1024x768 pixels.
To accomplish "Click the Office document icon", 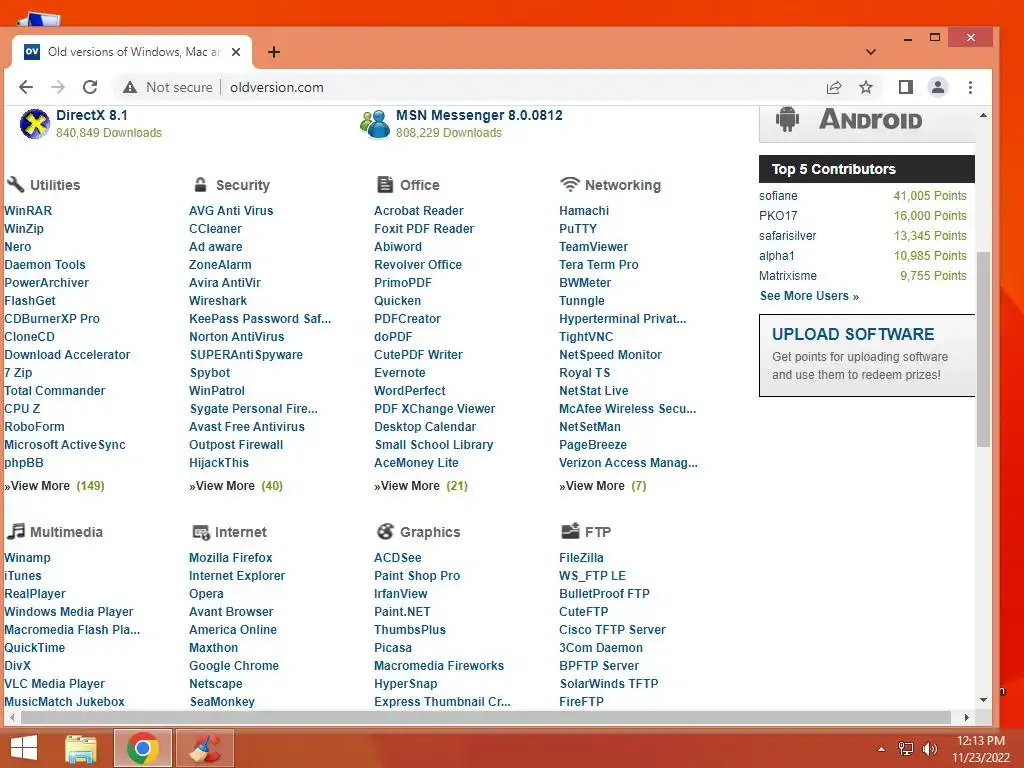I will coord(385,184).
